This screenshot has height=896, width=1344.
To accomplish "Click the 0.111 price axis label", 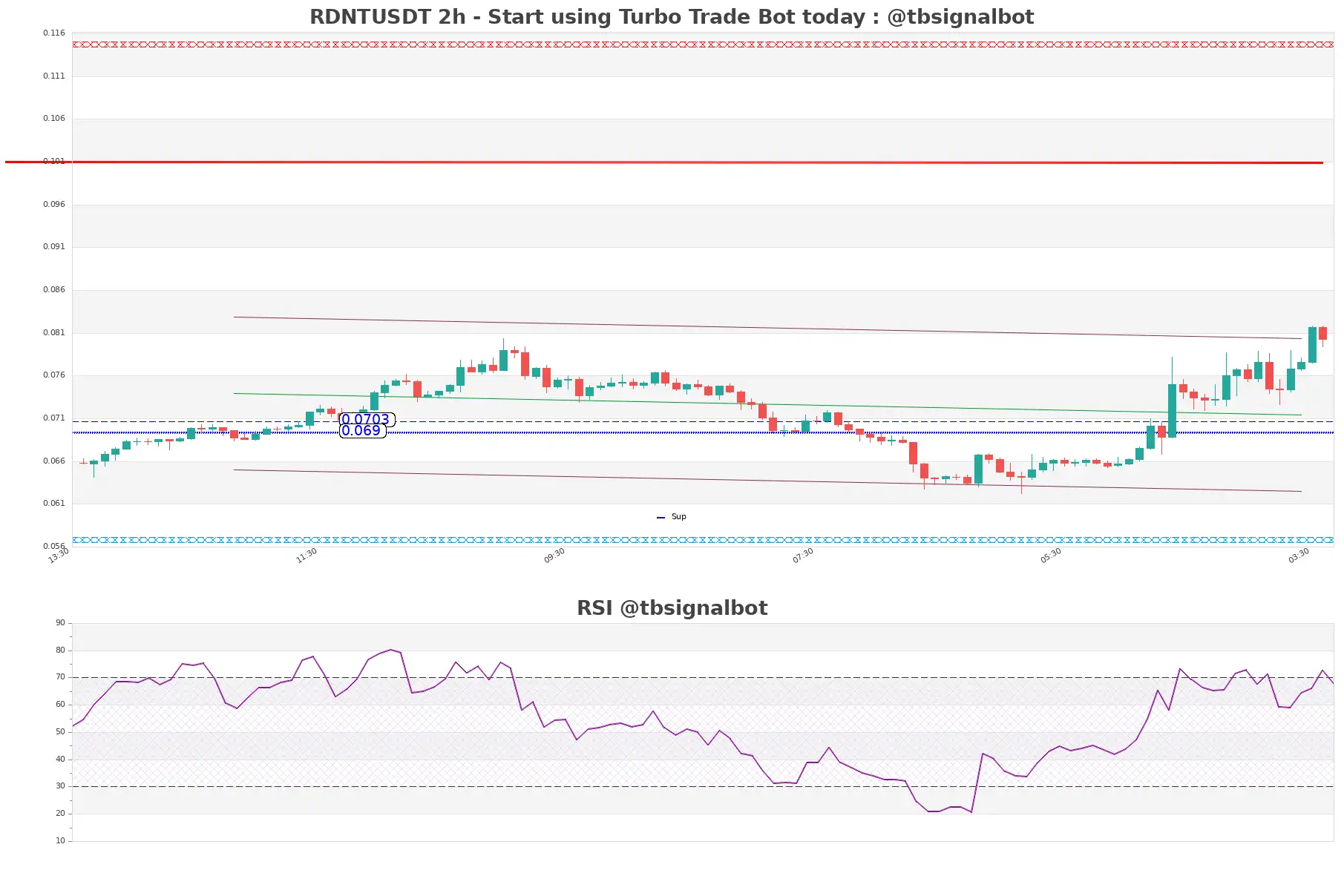I will (x=54, y=76).
